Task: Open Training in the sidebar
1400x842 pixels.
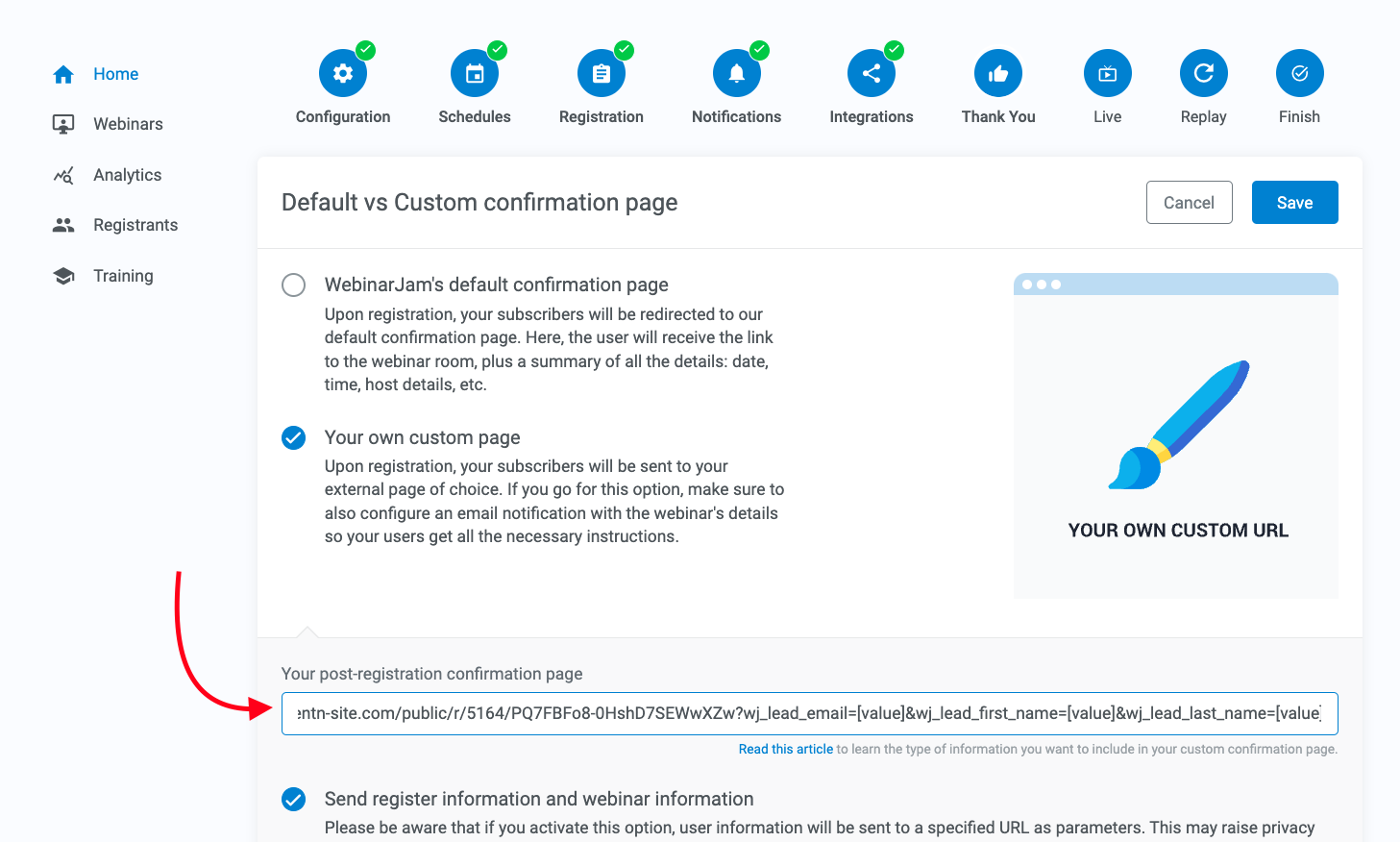Action: click(123, 276)
